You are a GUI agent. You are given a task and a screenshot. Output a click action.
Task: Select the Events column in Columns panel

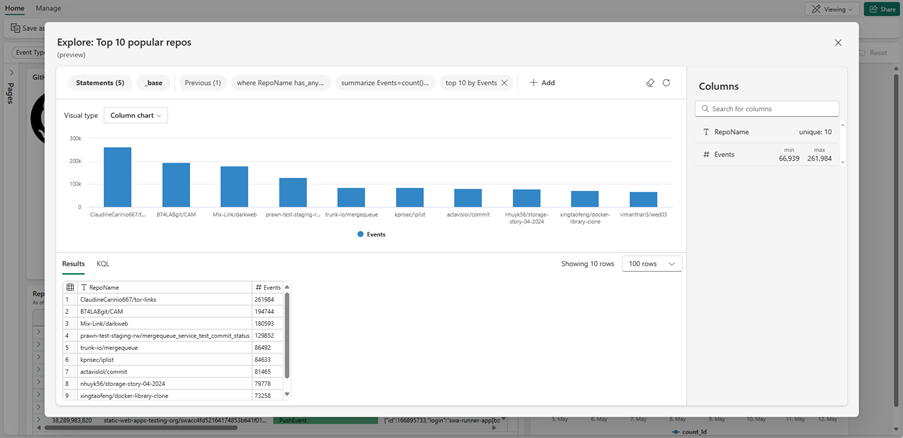[x=767, y=154]
